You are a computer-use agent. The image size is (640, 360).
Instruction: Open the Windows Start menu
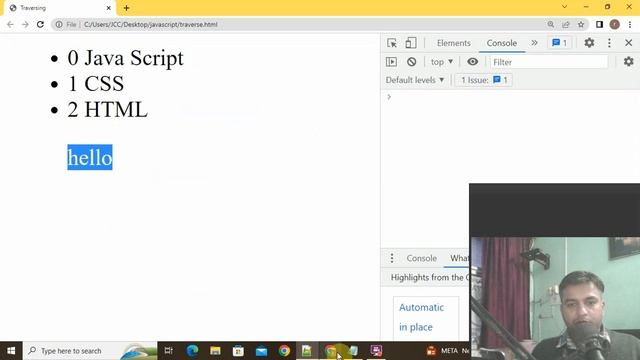tap(11, 351)
